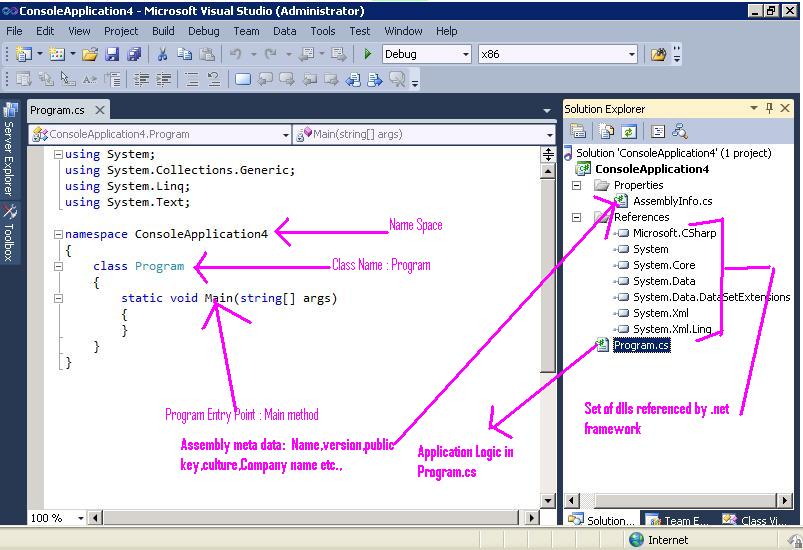Screen dimensions: 803x550
Task: Open the Debug configuration dropdown
Action: pyautogui.click(x=466, y=54)
